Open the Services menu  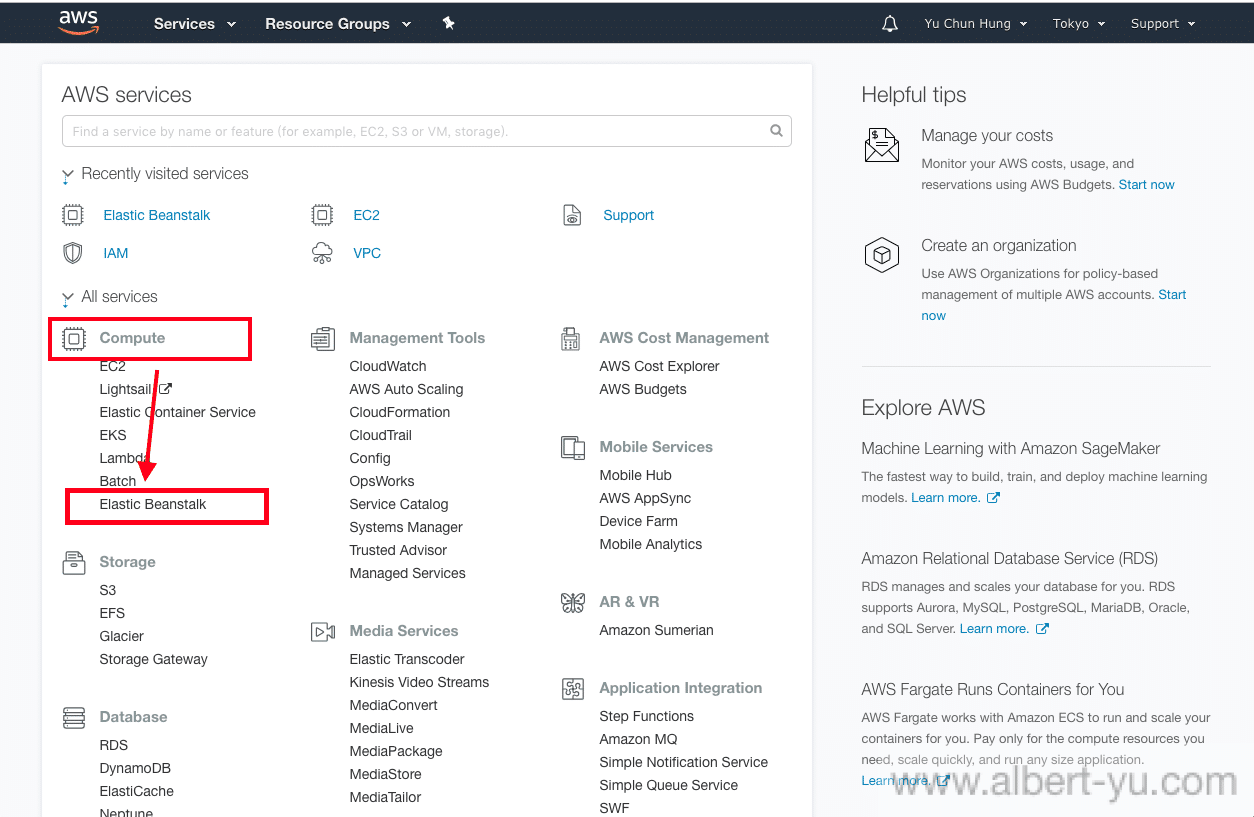[194, 24]
